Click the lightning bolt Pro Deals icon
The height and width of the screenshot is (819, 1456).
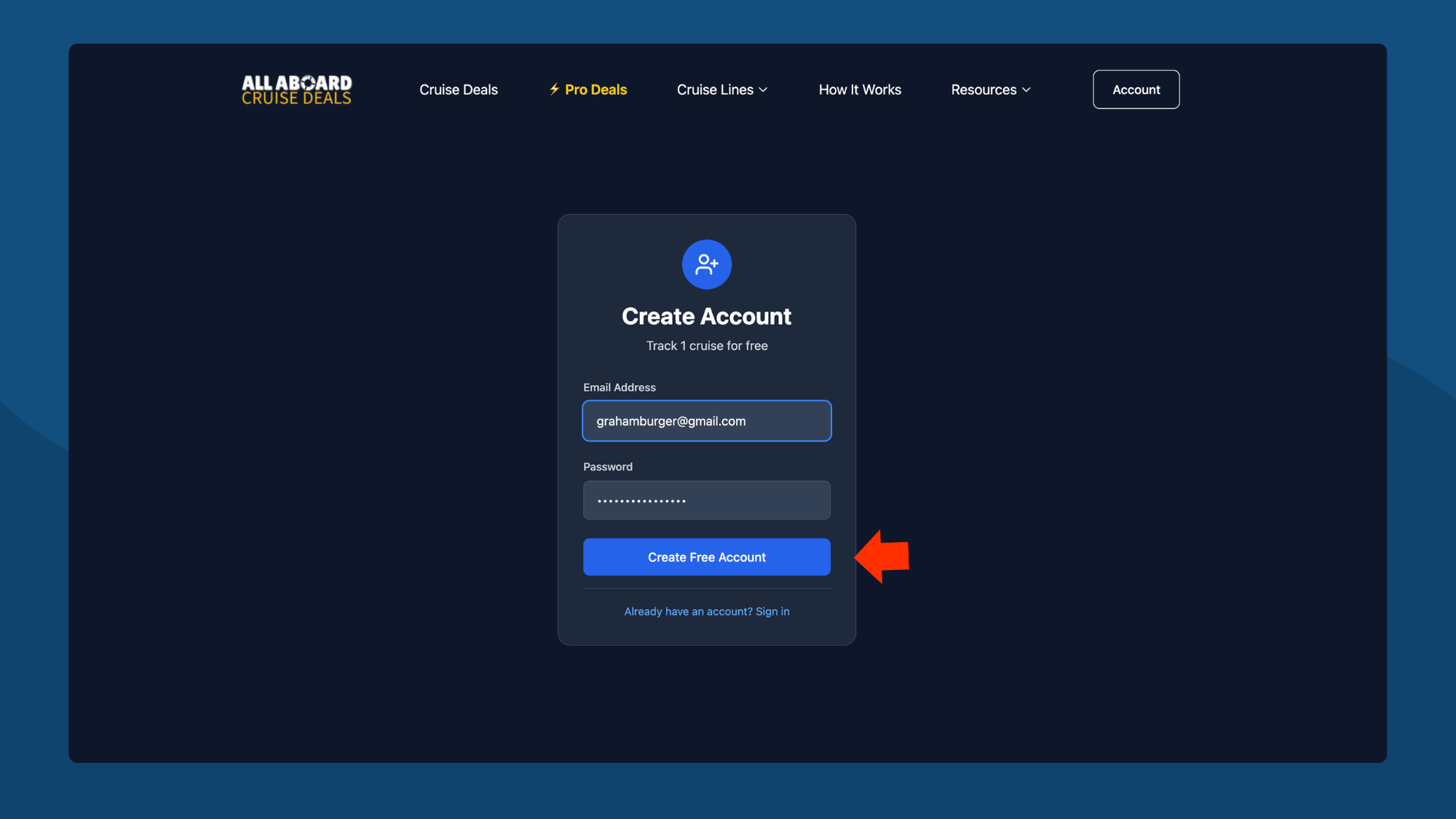pos(554,89)
